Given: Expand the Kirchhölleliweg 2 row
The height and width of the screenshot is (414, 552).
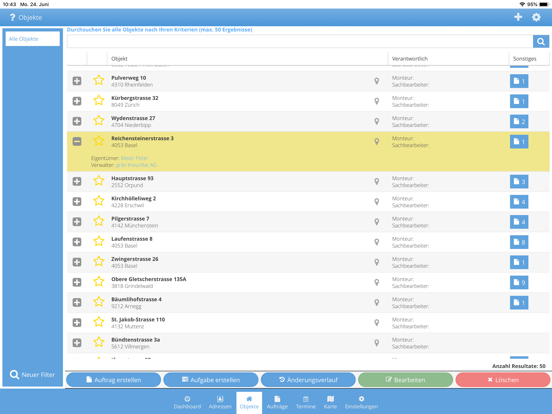Looking at the screenshot, I should [x=77, y=201].
